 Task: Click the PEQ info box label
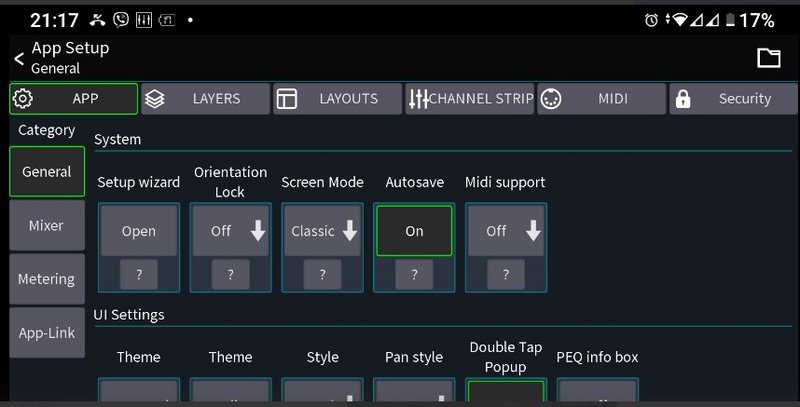(597, 357)
